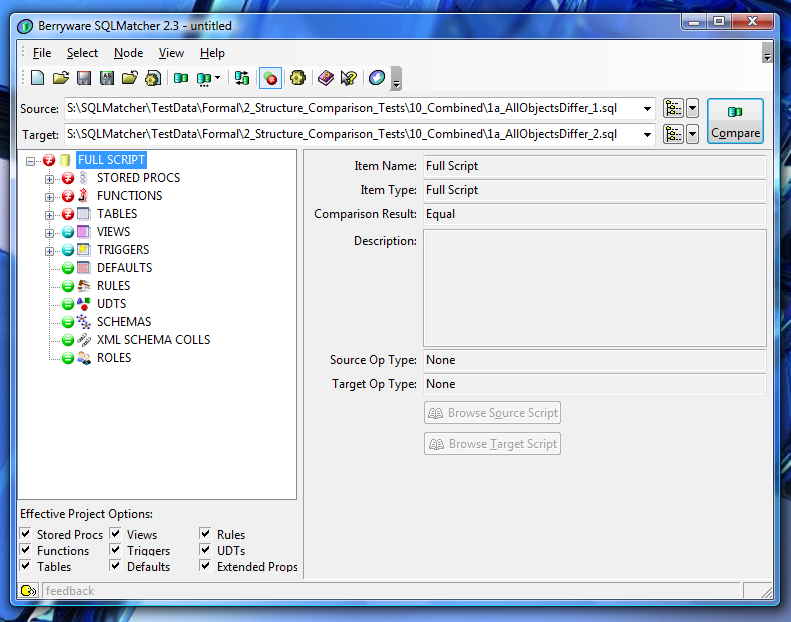
Task: Open the toolbar overflow options arrow
Action: 397,79
